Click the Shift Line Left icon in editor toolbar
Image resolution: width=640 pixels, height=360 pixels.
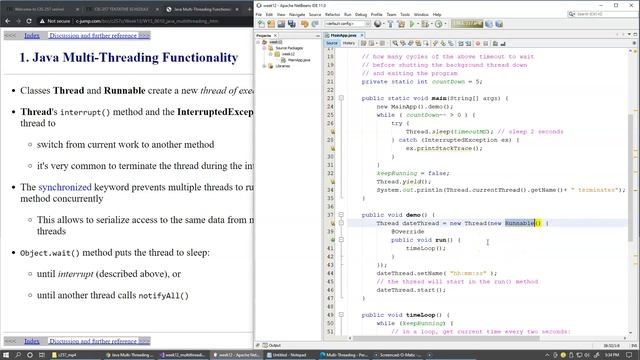[x=460, y=43]
